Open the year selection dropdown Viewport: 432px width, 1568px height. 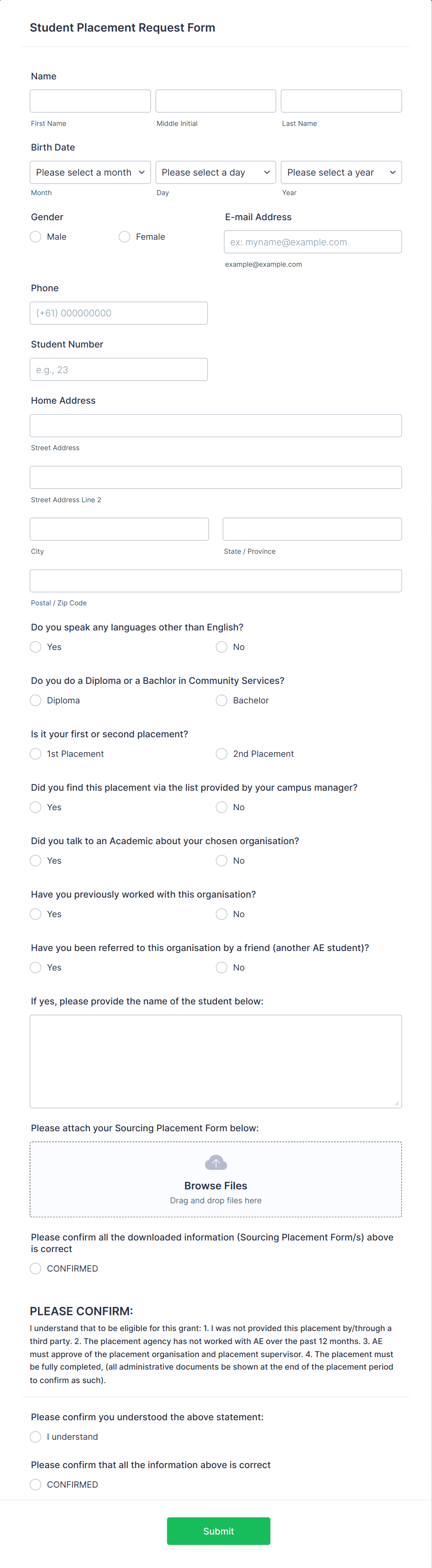pyautogui.click(x=341, y=172)
